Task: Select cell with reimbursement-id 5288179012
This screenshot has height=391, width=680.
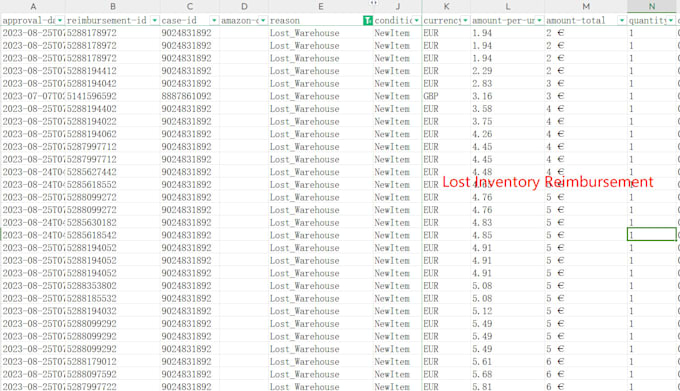Action: point(113,362)
